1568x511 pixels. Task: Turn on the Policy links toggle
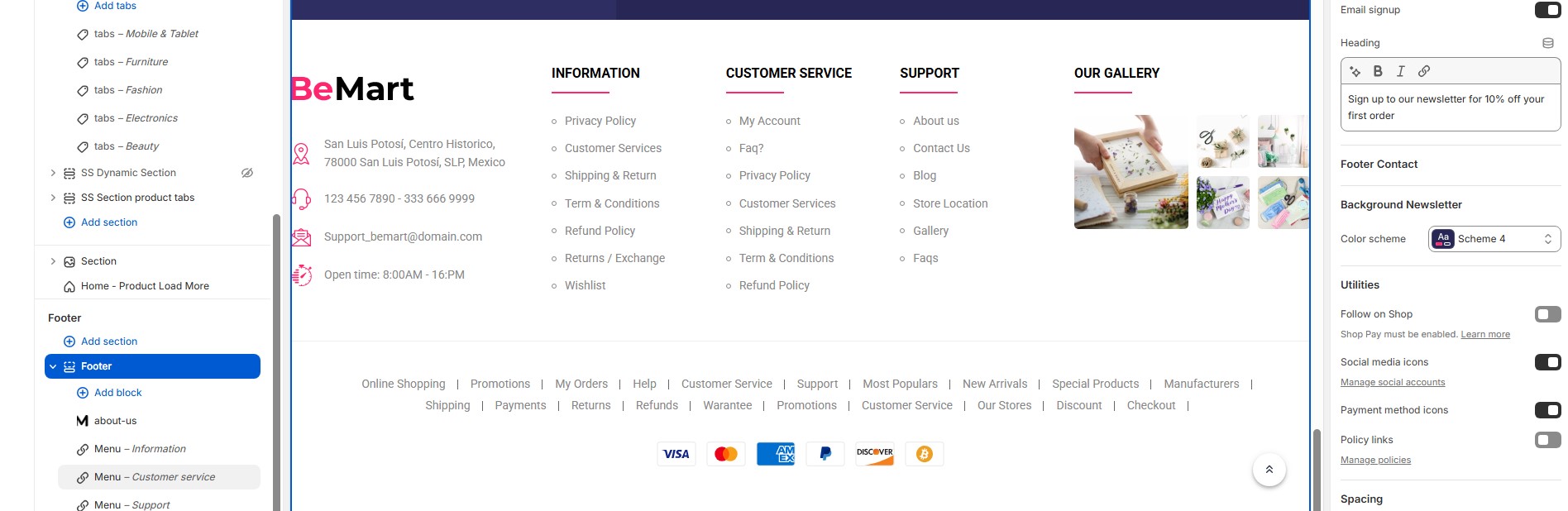point(1547,440)
